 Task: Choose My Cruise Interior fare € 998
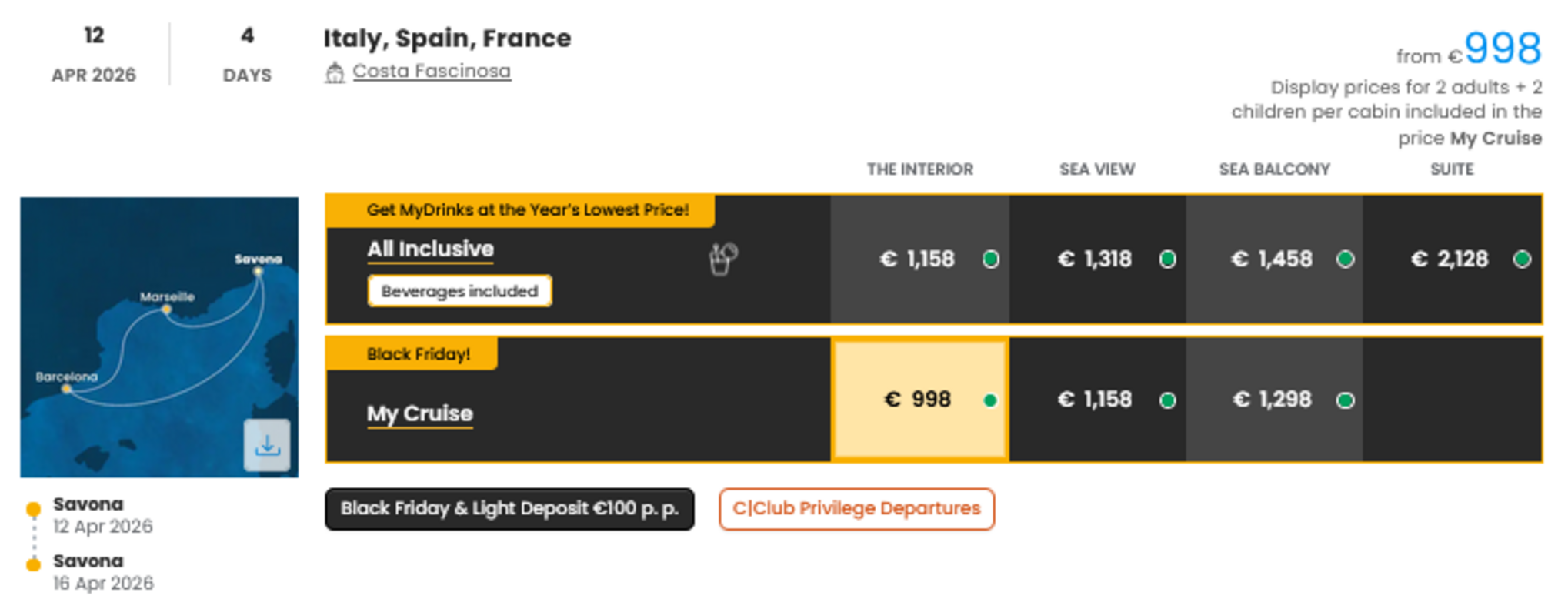(x=919, y=400)
